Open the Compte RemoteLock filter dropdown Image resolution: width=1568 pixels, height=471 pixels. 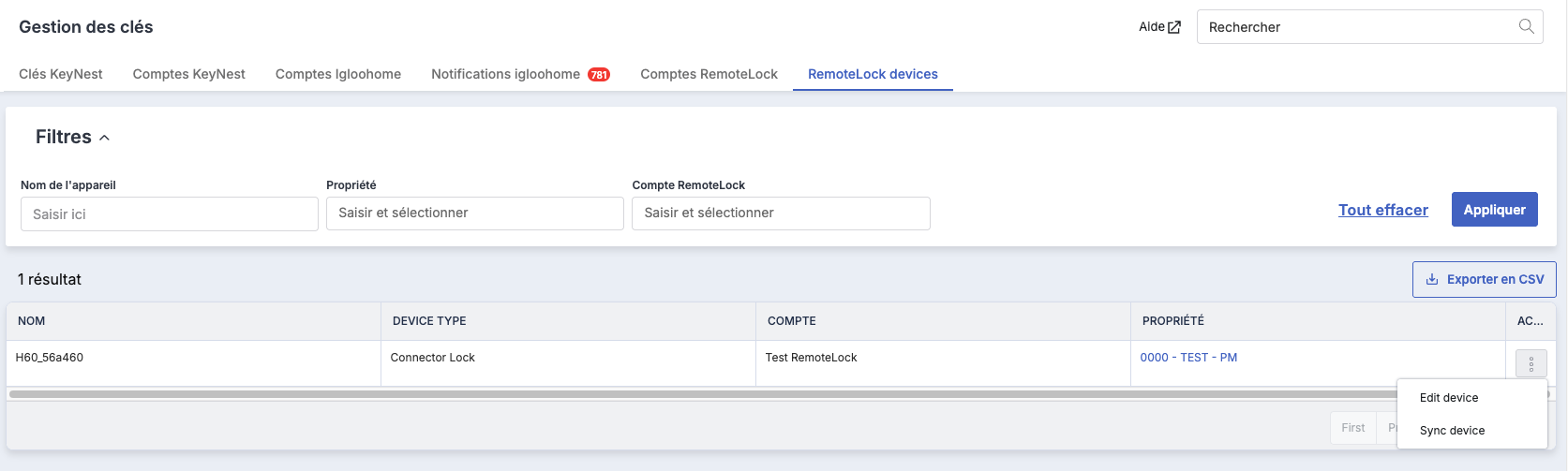(781, 213)
